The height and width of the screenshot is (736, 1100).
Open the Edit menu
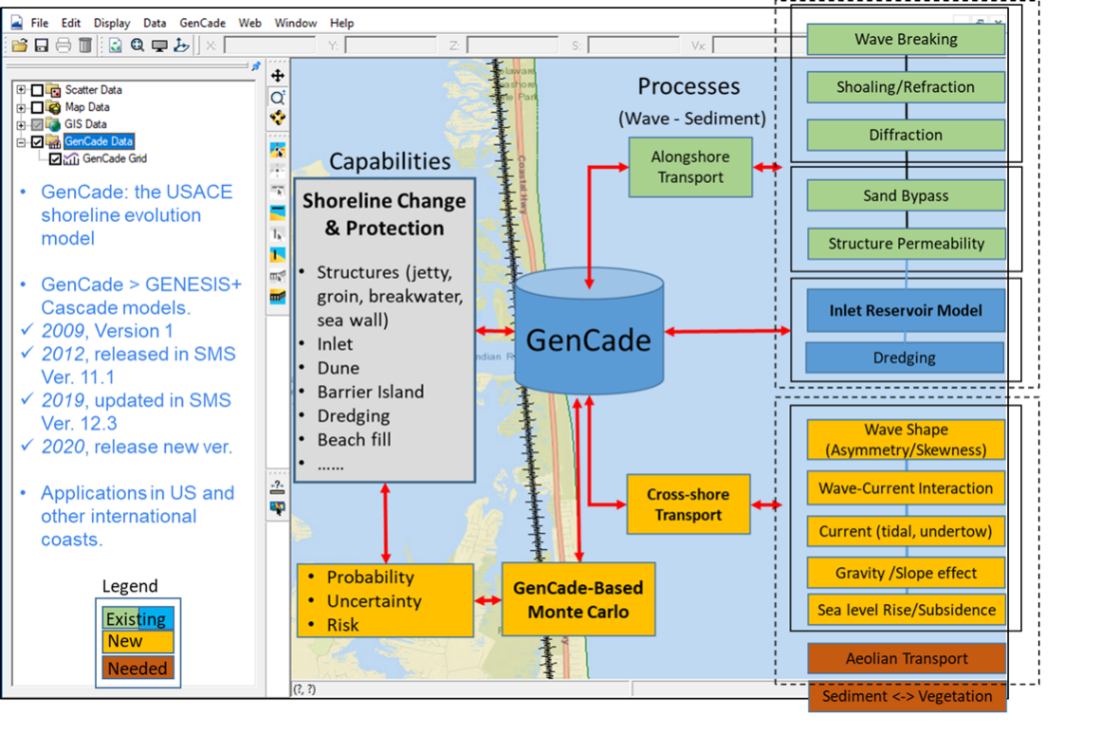pyautogui.click(x=71, y=23)
